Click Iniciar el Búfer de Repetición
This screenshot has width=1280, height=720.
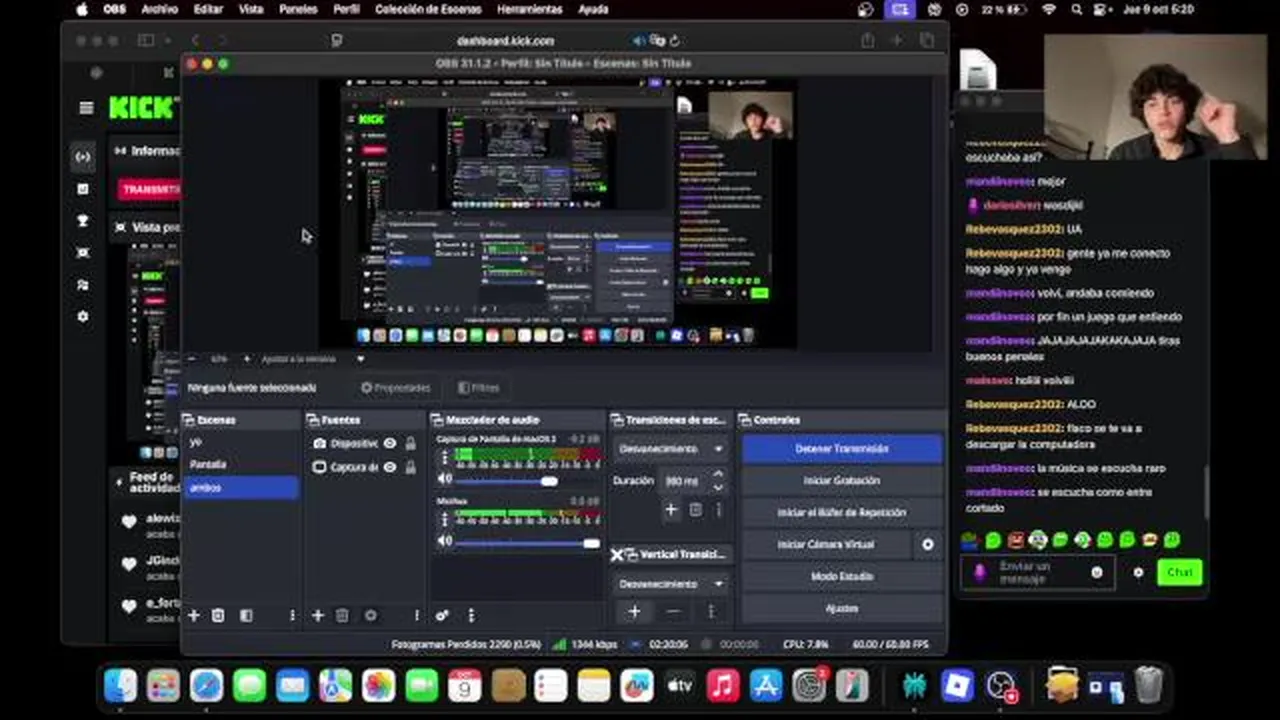[842, 513]
